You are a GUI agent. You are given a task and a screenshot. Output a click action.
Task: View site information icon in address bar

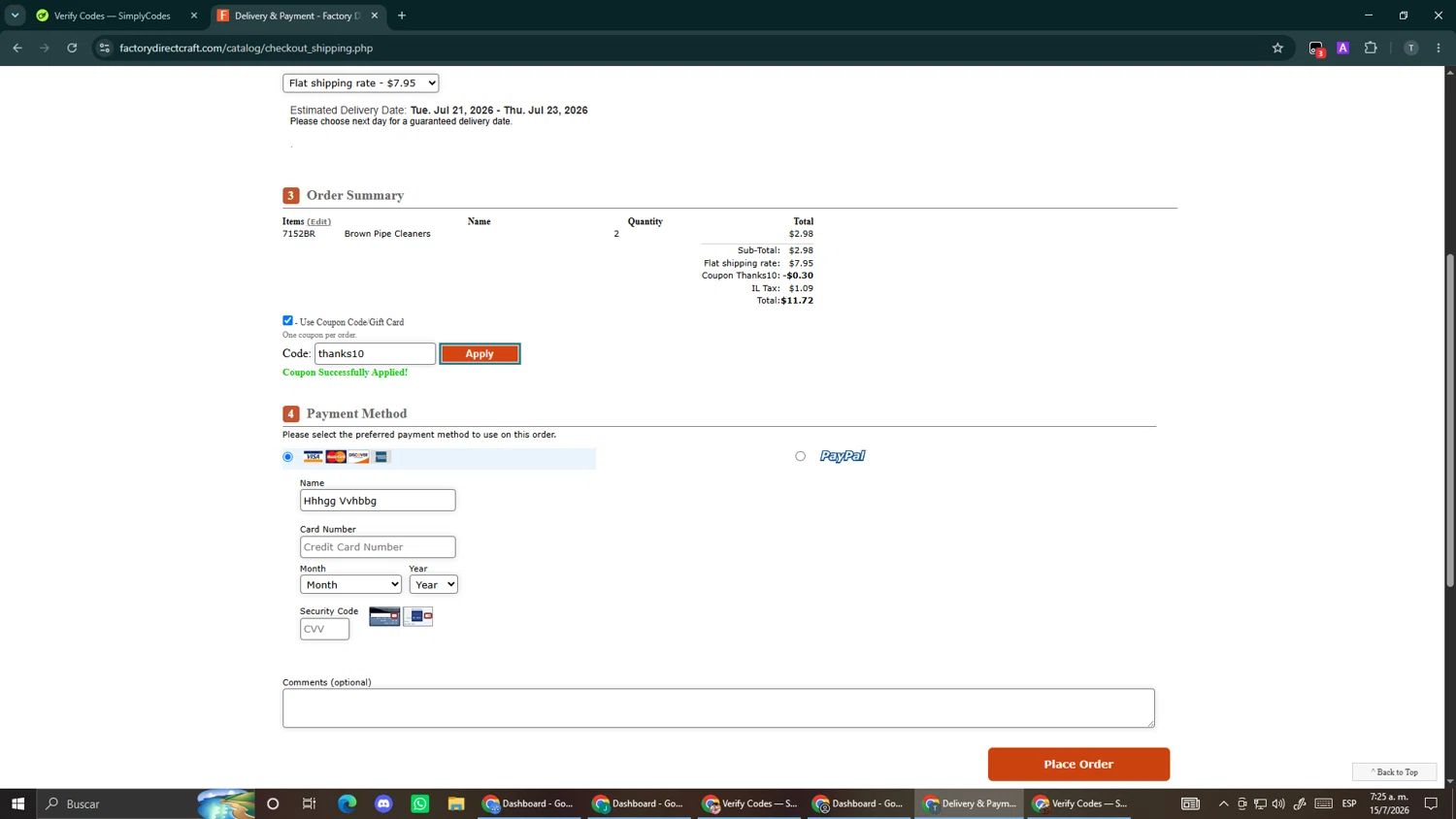[x=105, y=48]
